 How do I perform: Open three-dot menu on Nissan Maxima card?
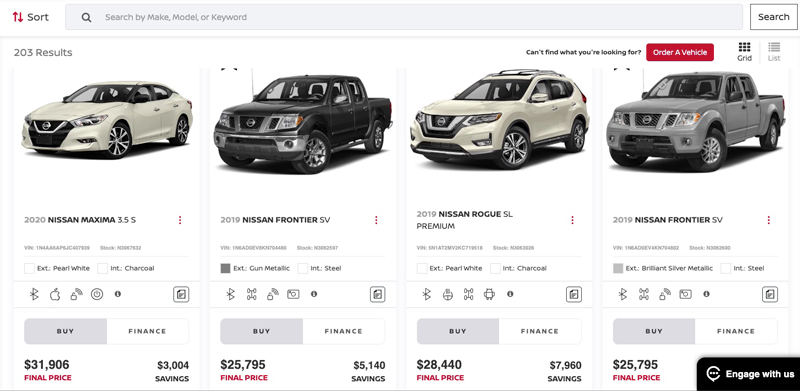pos(180,220)
